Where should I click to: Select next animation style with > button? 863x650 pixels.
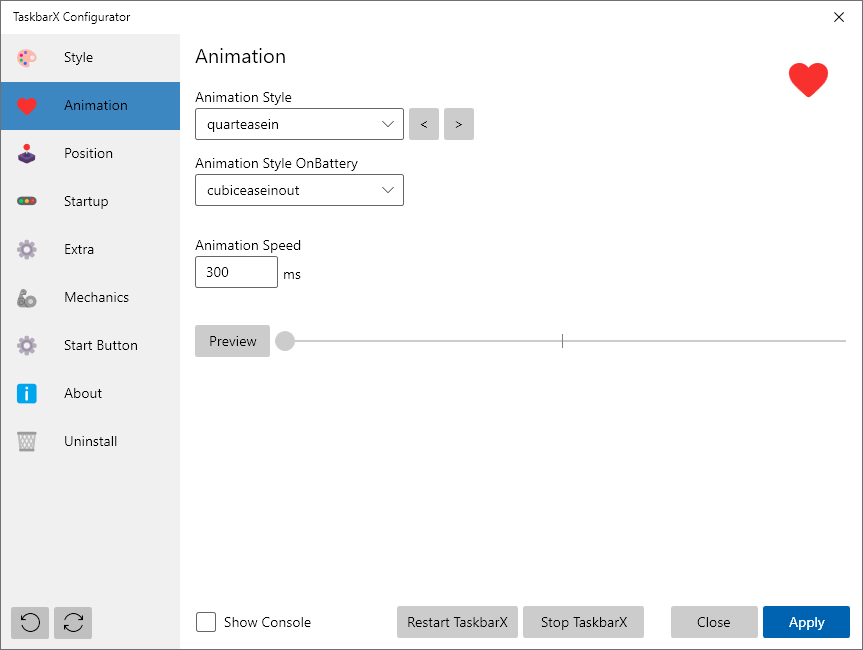[x=459, y=124]
